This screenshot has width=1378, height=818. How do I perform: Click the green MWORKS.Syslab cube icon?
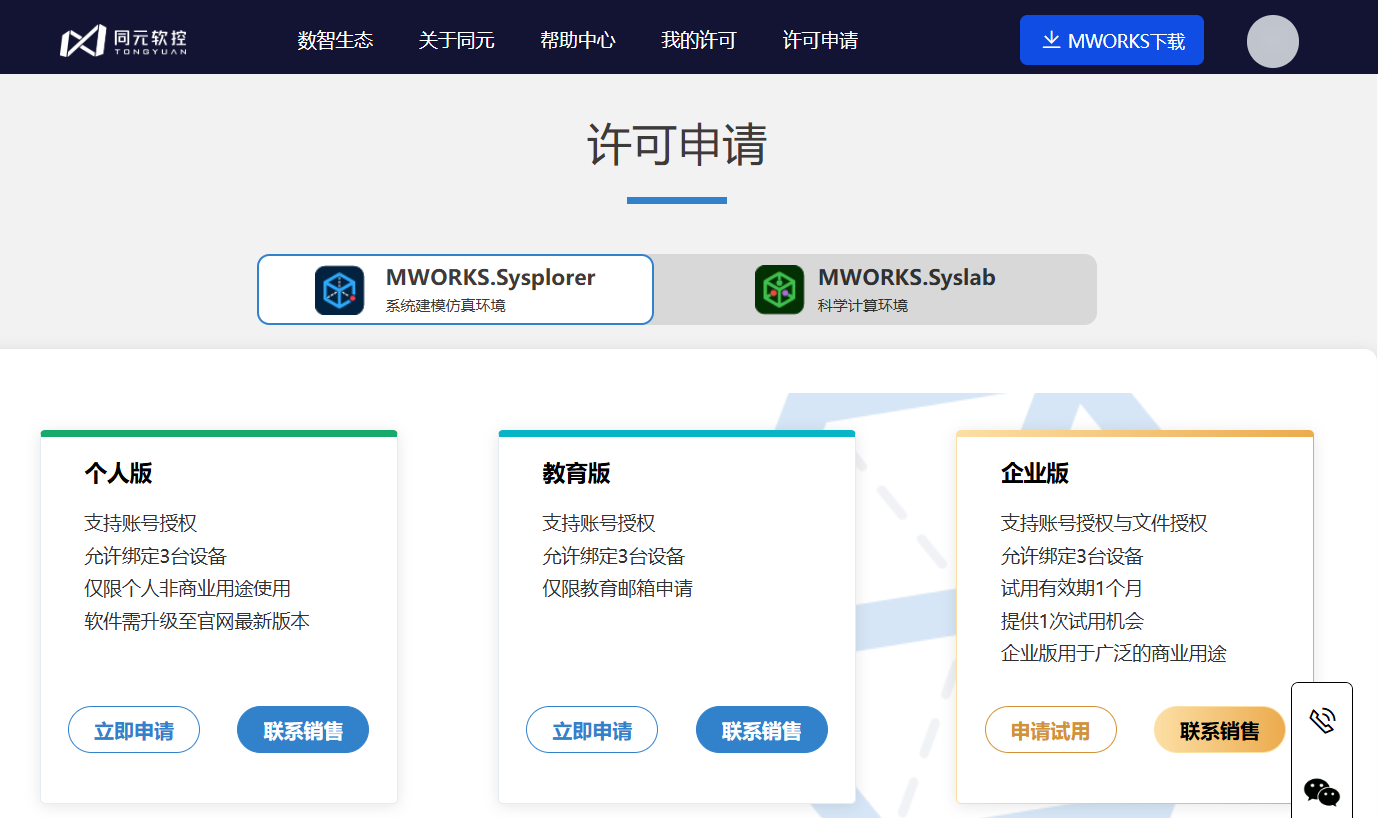coord(779,290)
